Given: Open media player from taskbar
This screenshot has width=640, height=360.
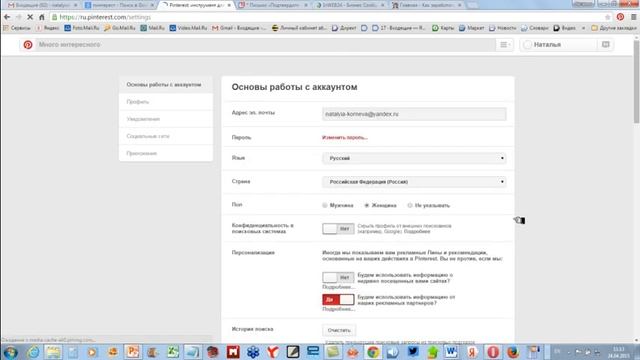Looking at the screenshot, I should 92,352.
